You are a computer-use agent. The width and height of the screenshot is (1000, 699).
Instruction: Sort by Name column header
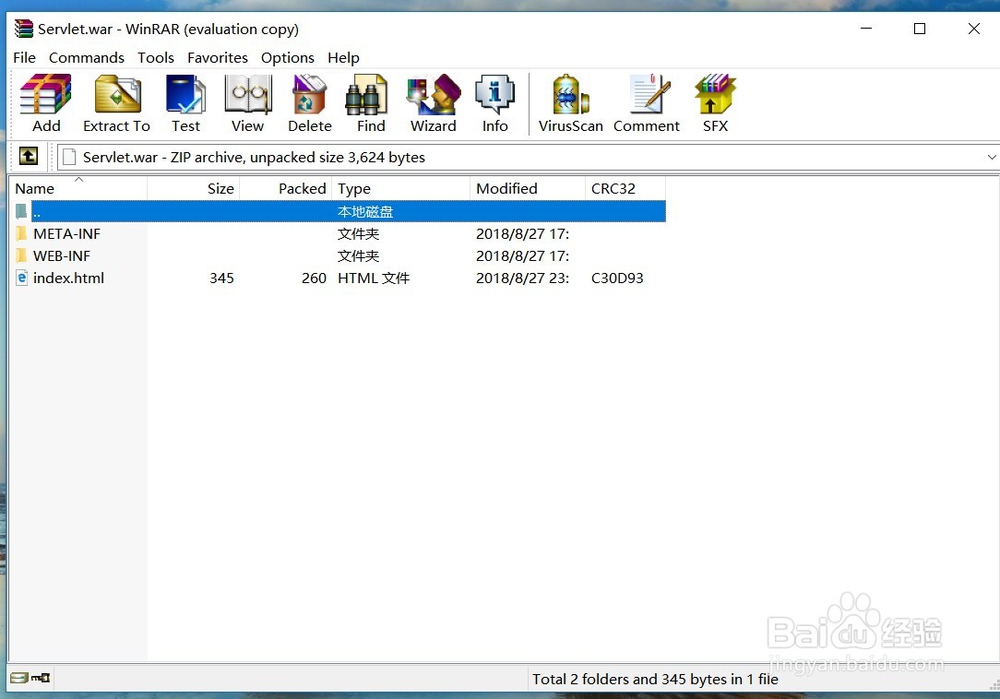click(79, 188)
